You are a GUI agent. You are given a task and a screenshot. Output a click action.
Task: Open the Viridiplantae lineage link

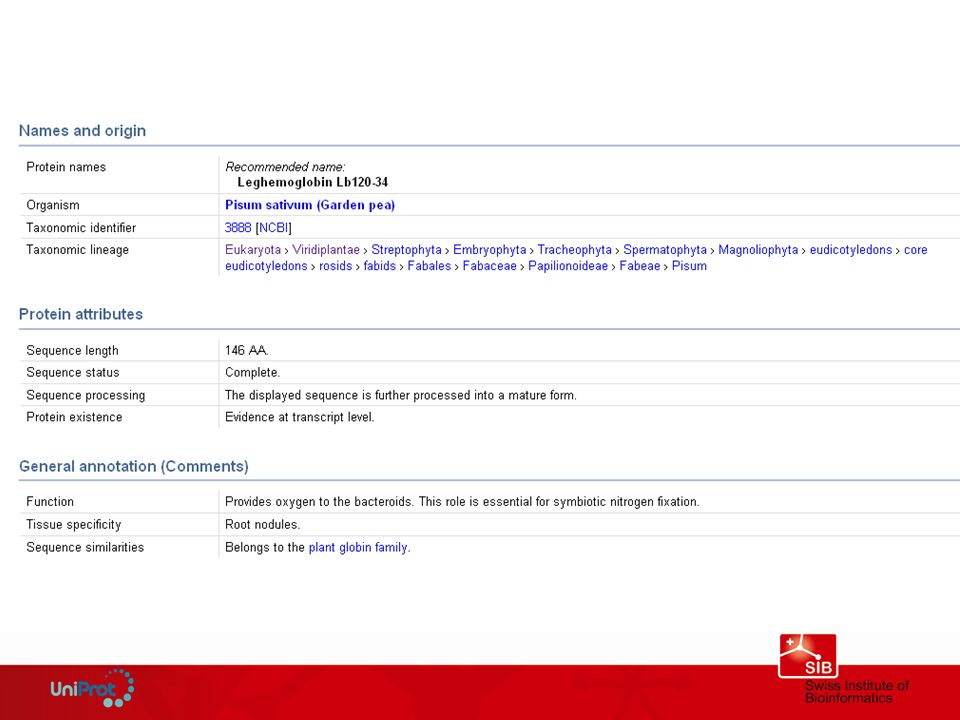[326, 250]
